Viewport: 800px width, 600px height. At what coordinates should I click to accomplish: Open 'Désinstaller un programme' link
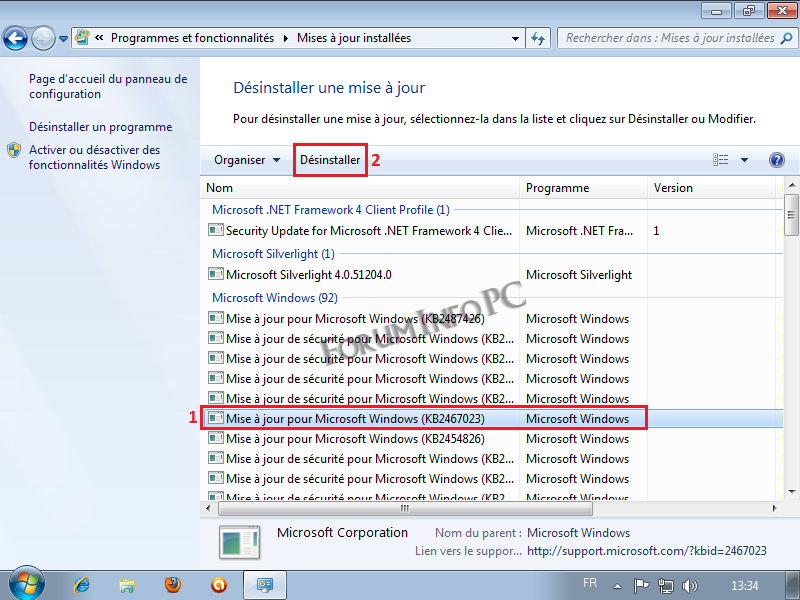[101, 127]
